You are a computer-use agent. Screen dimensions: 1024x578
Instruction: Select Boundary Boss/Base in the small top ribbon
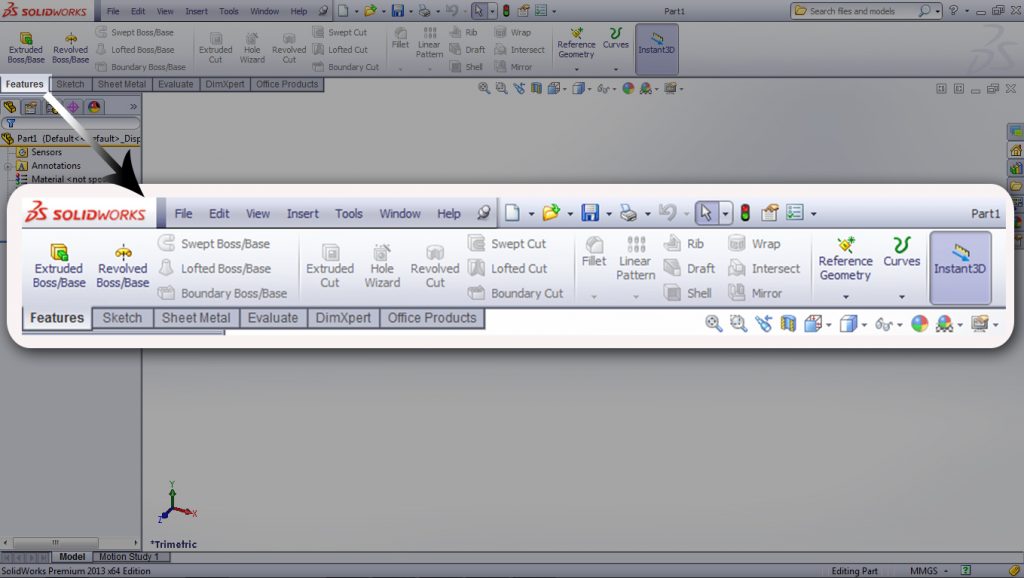click(140, 67)
